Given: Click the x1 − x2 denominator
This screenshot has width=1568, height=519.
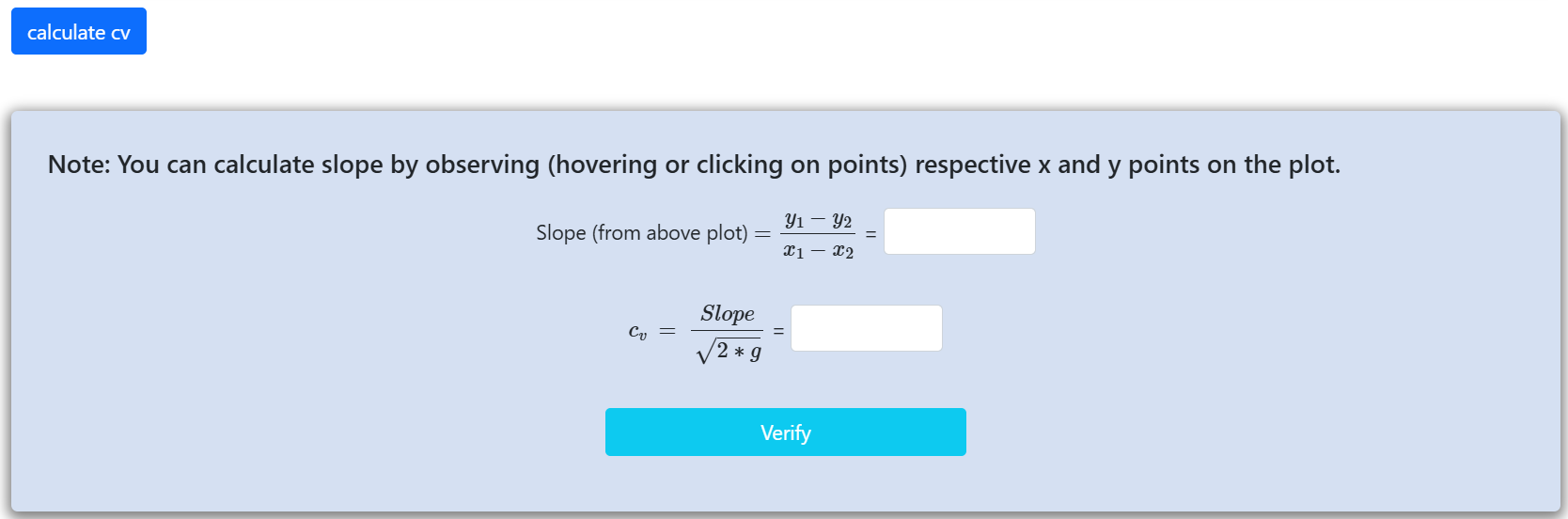Looking at the screenshot, I should click(818, 251).
